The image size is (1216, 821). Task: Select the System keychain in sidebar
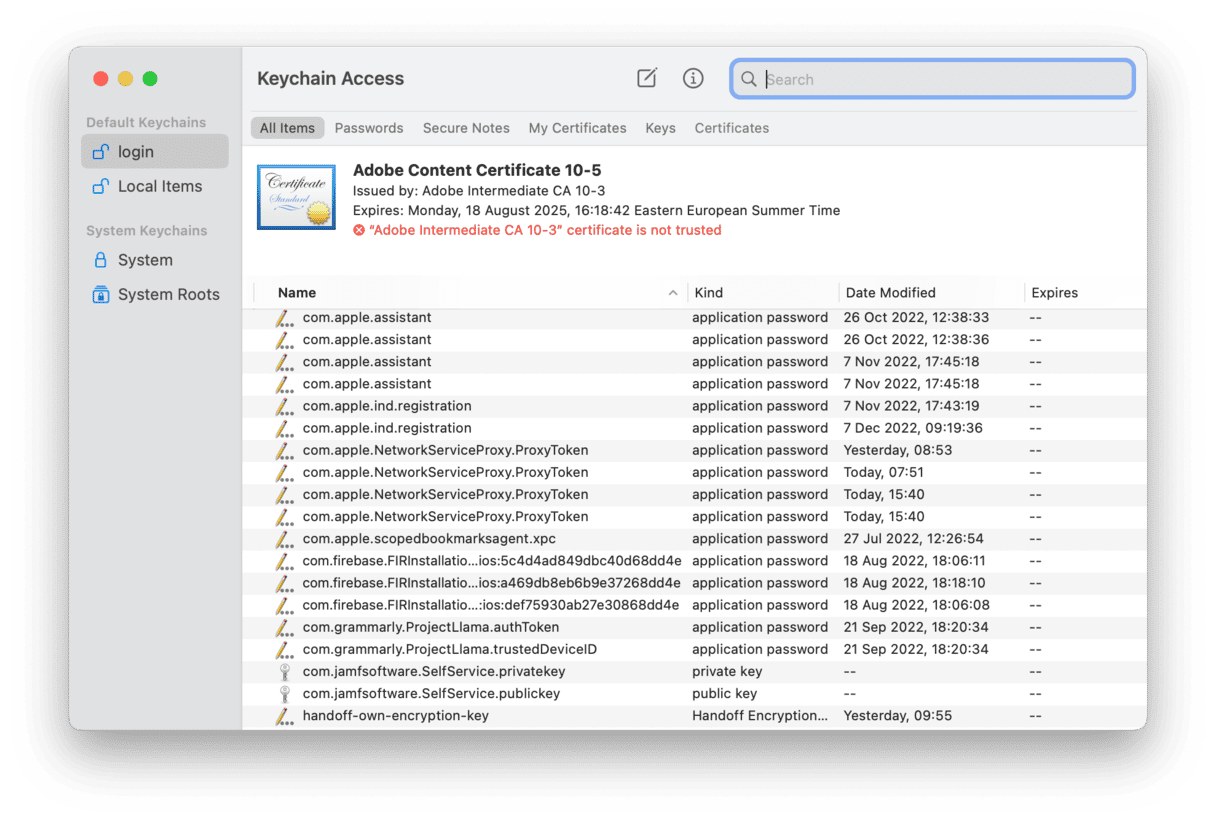(155, 260)
